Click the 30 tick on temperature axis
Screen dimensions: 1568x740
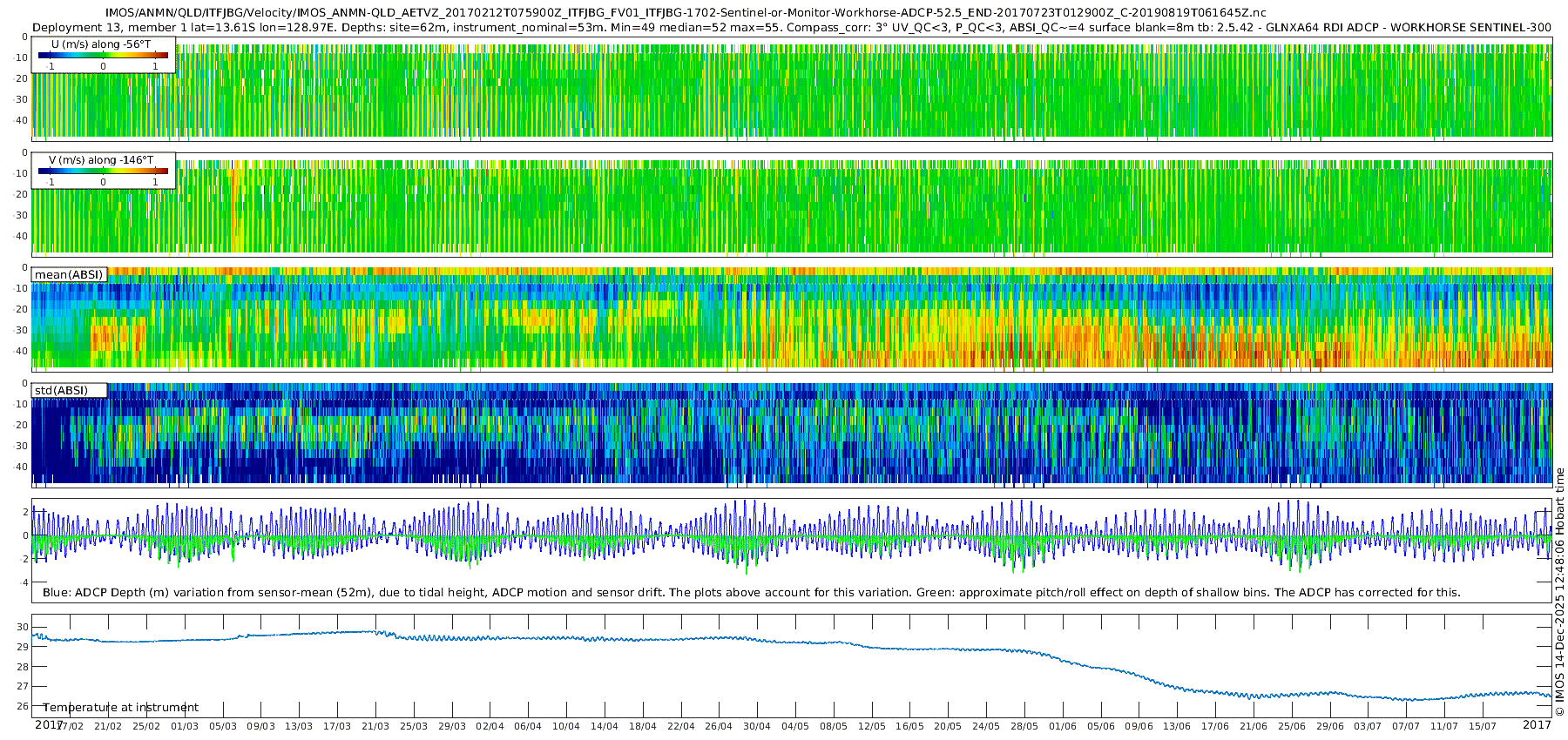coord(23,628)
